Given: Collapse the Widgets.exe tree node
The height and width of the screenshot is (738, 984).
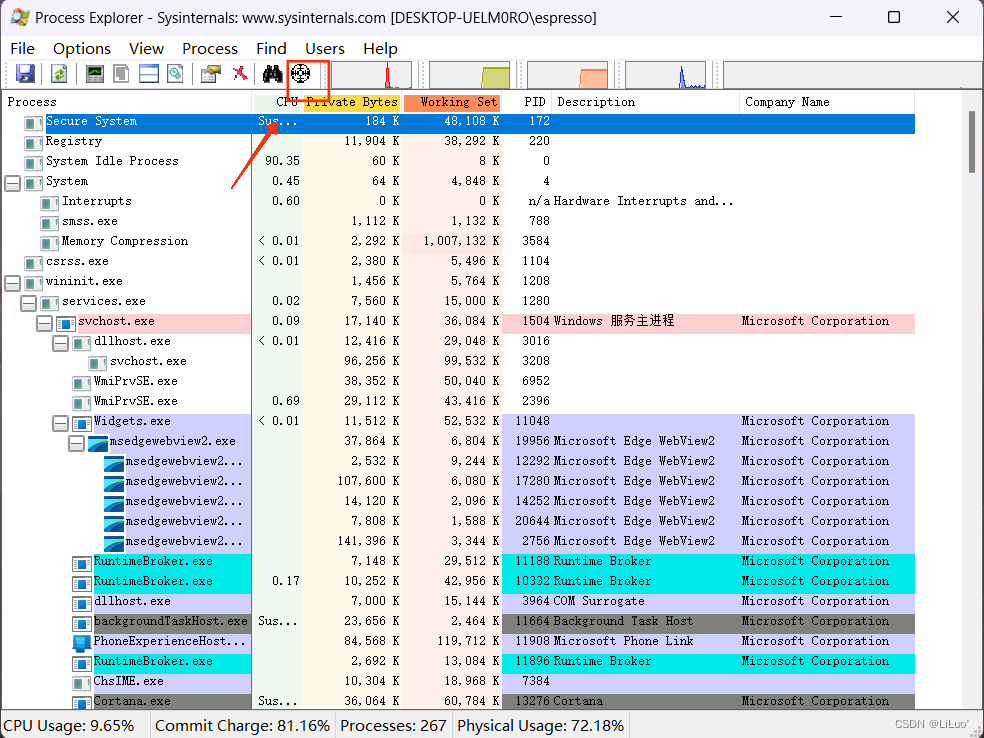Looking at the screenshot, I should point(60,424).
